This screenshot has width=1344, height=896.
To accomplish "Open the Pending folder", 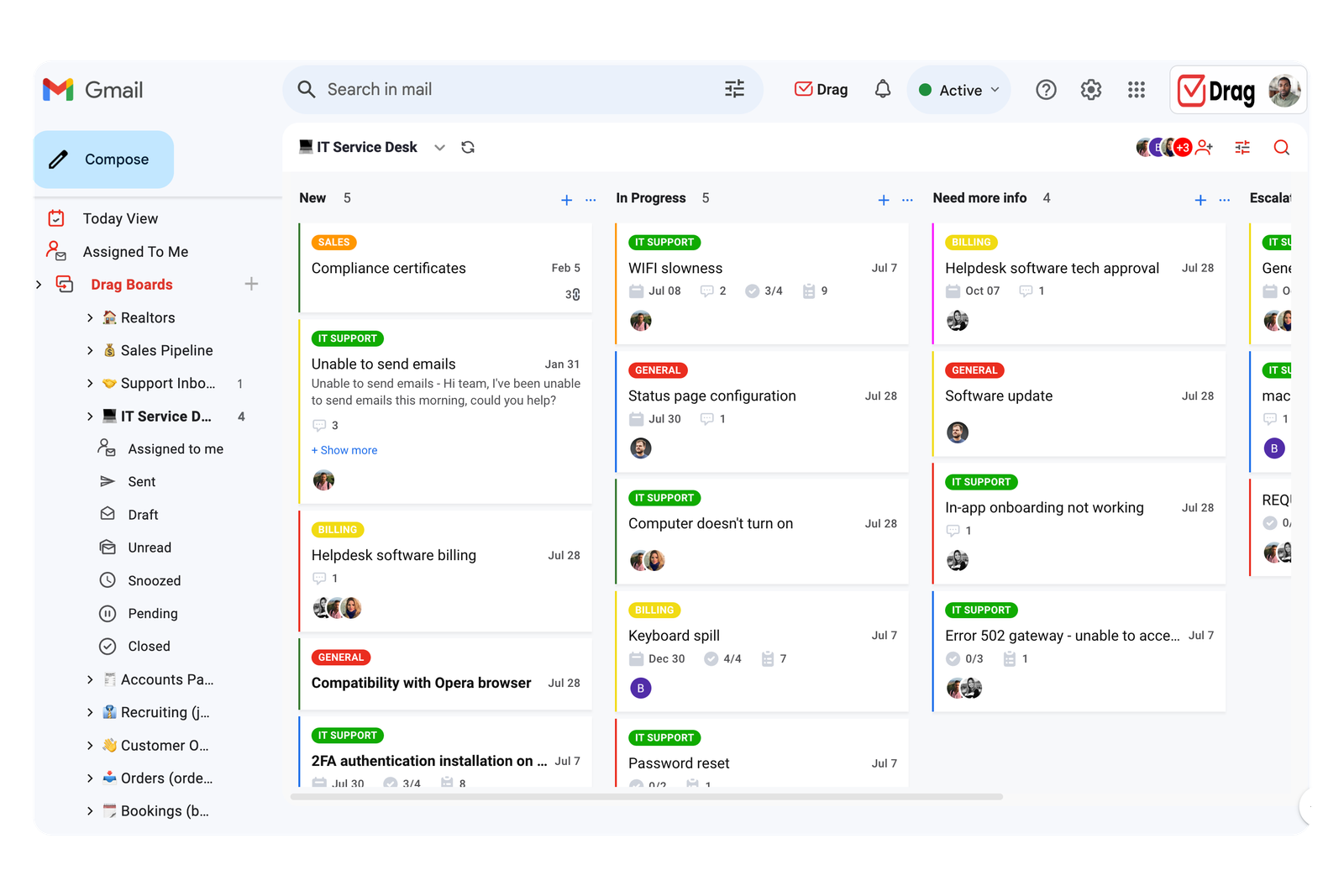I will click(x=152, y=614).
